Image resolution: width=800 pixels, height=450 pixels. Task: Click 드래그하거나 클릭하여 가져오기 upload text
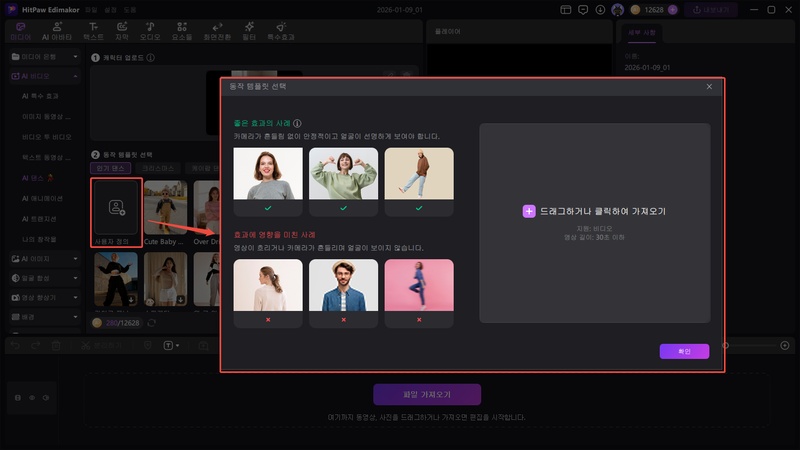coord(603,211)
